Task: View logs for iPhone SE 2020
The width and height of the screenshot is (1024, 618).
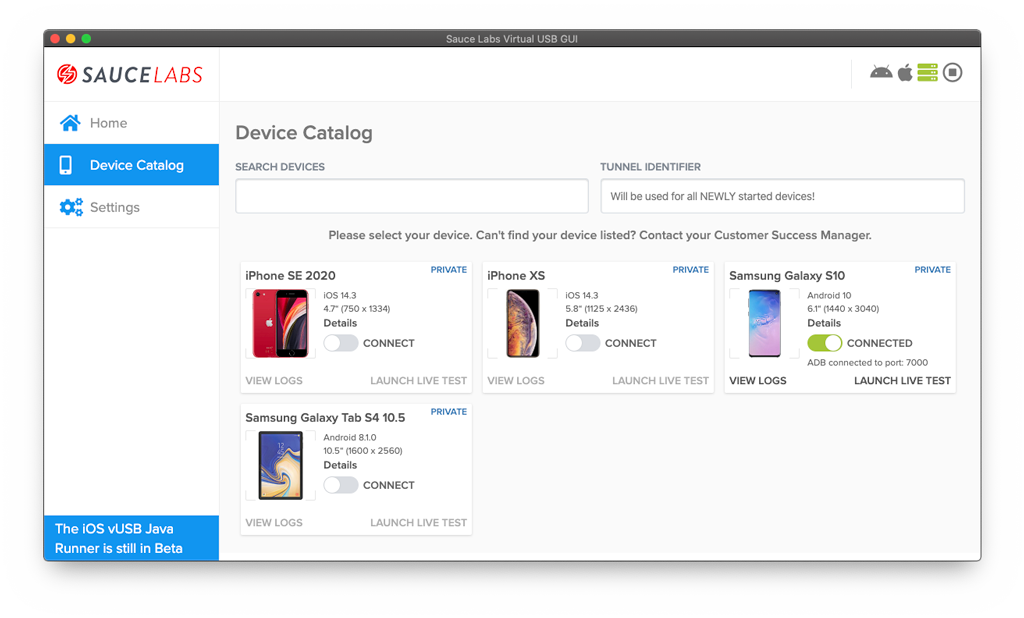Action: (x=274, y=380)
